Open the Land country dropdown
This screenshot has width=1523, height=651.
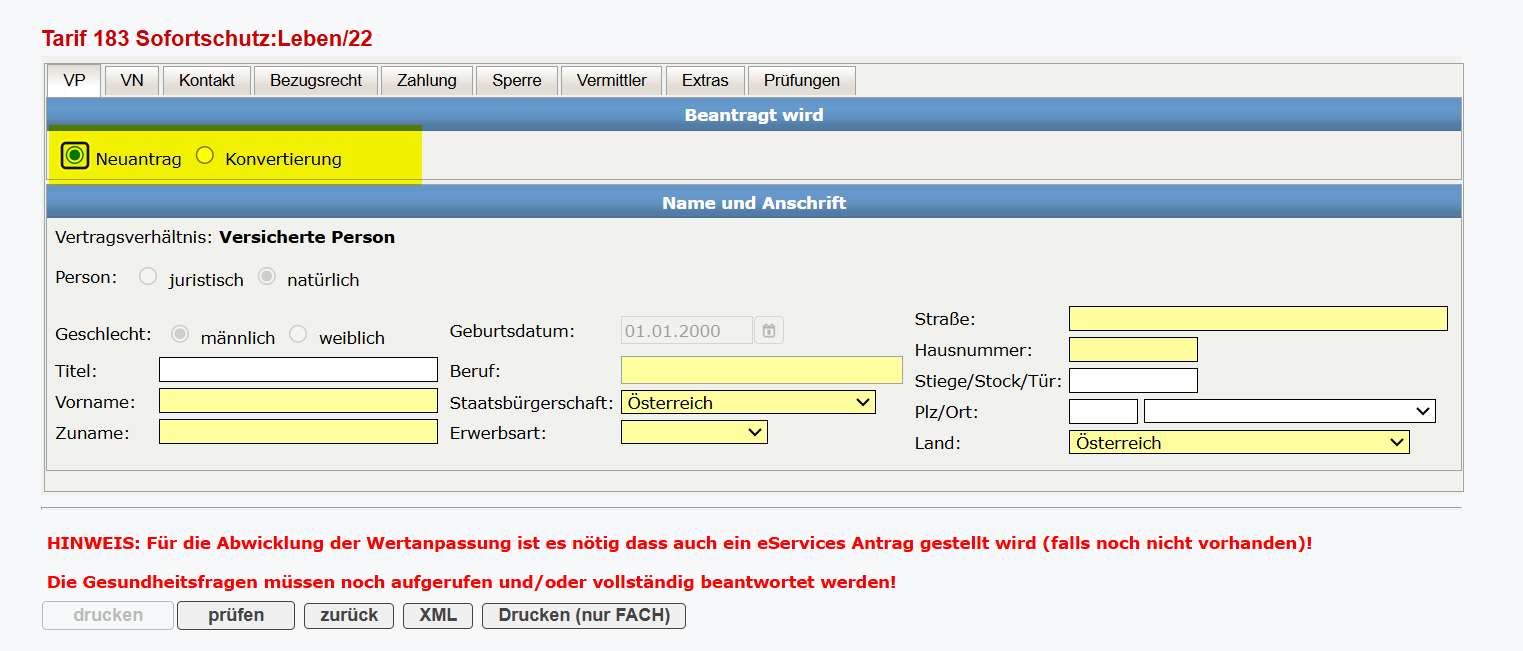(x=1238, y=443)
